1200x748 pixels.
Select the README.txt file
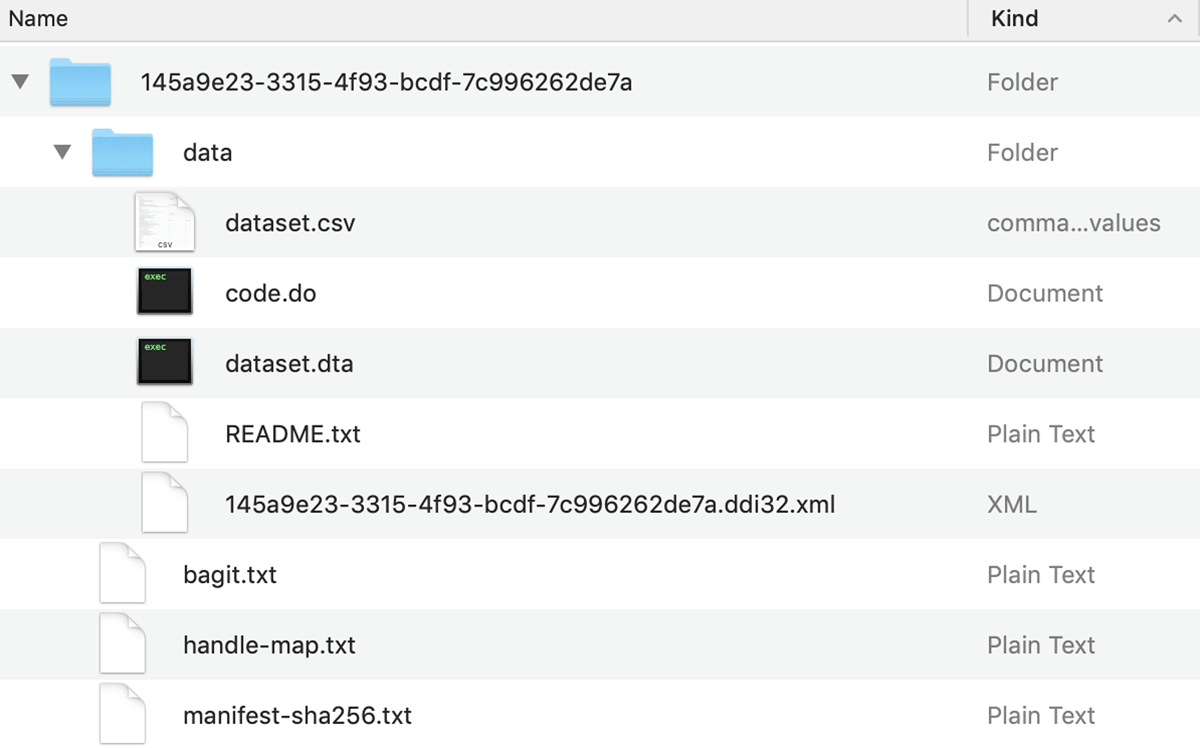[293, 433]
